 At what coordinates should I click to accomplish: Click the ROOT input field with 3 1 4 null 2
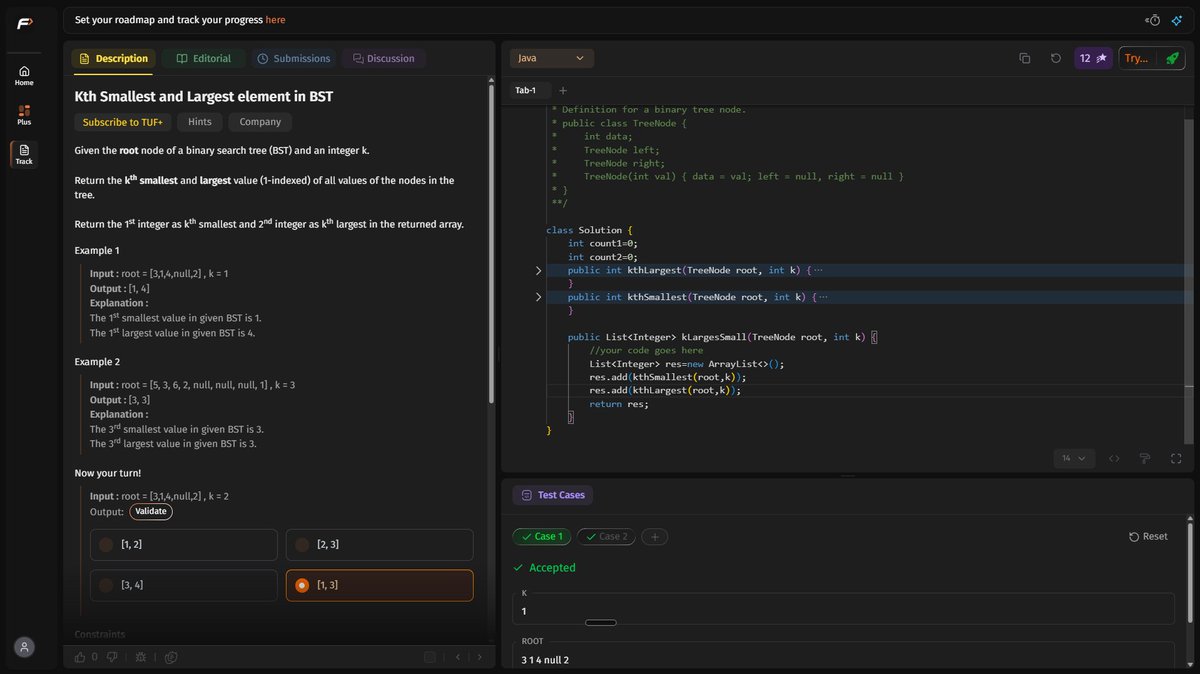pos(843,656)
